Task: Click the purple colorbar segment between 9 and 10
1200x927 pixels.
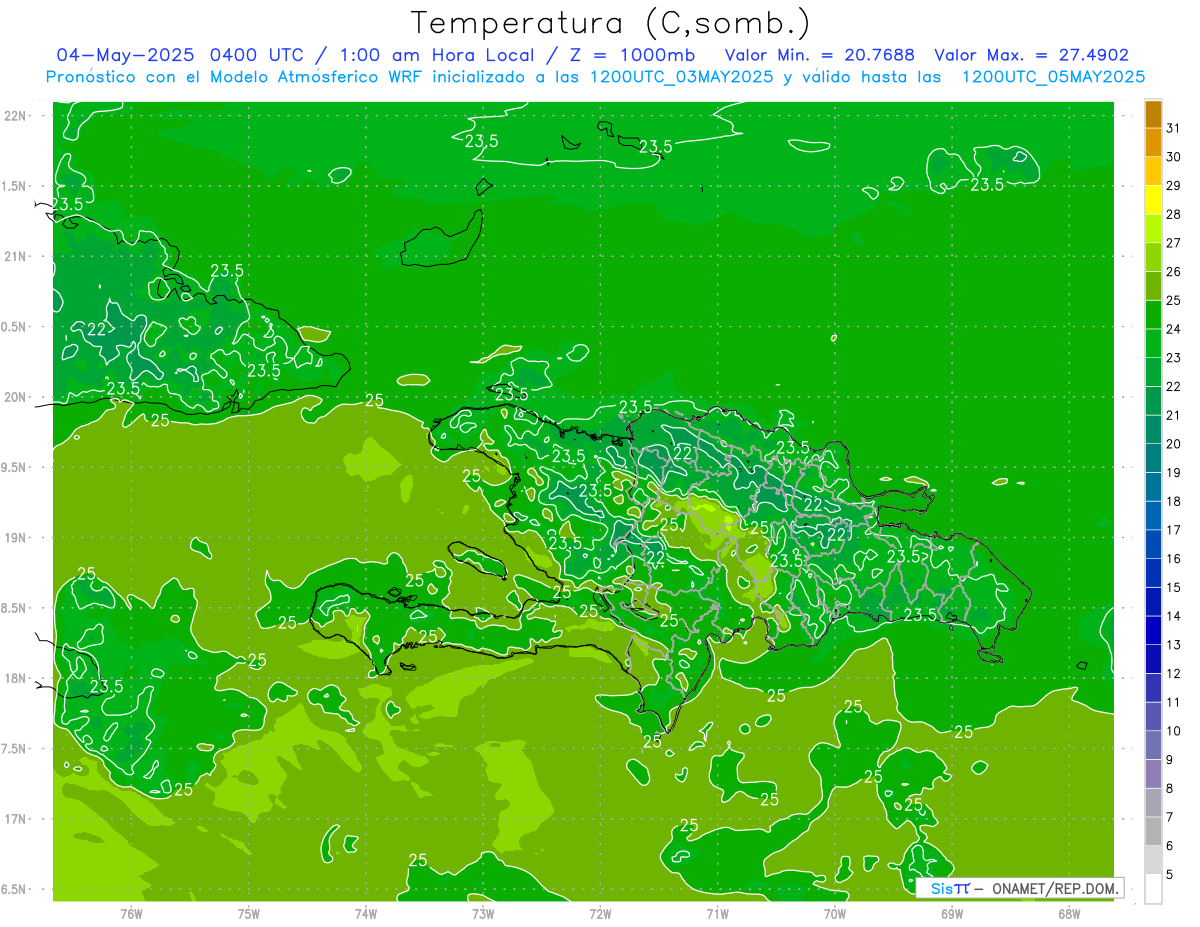Action: point(1153,746)
